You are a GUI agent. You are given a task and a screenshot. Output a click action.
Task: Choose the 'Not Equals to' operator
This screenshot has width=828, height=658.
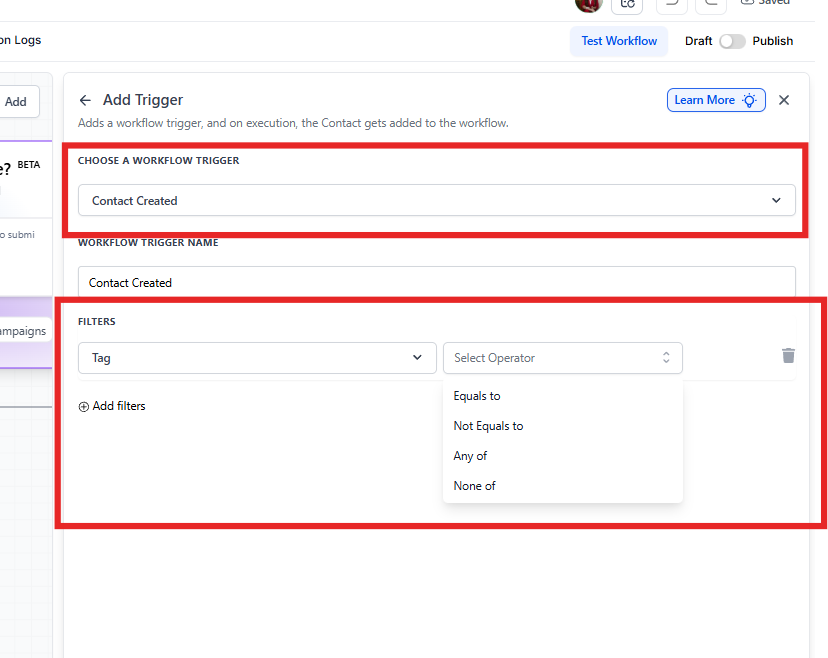coord(562,426)
